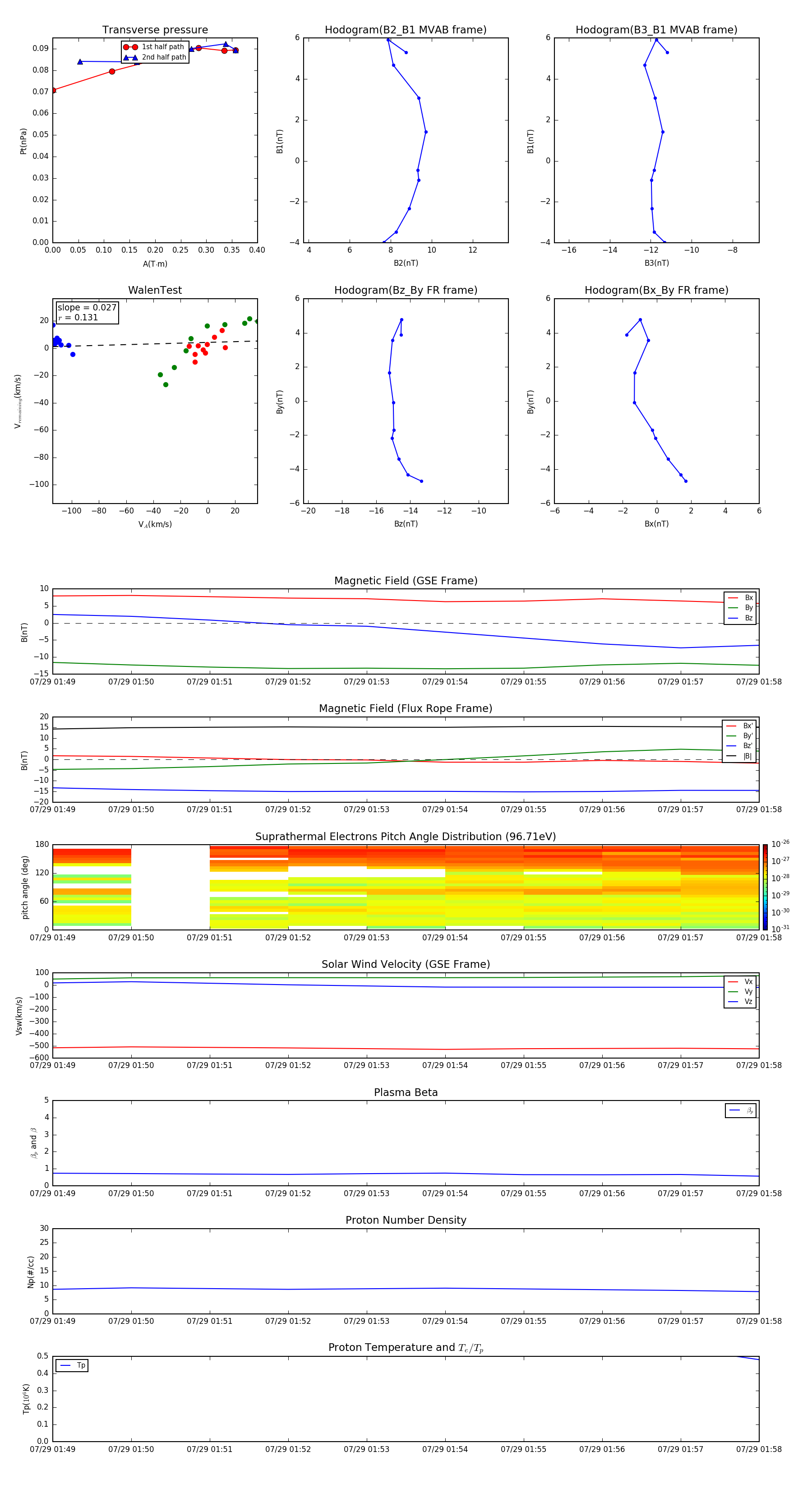
Task: Click the "Bx(nT)" x-axis label
Action: pos(656,524)
